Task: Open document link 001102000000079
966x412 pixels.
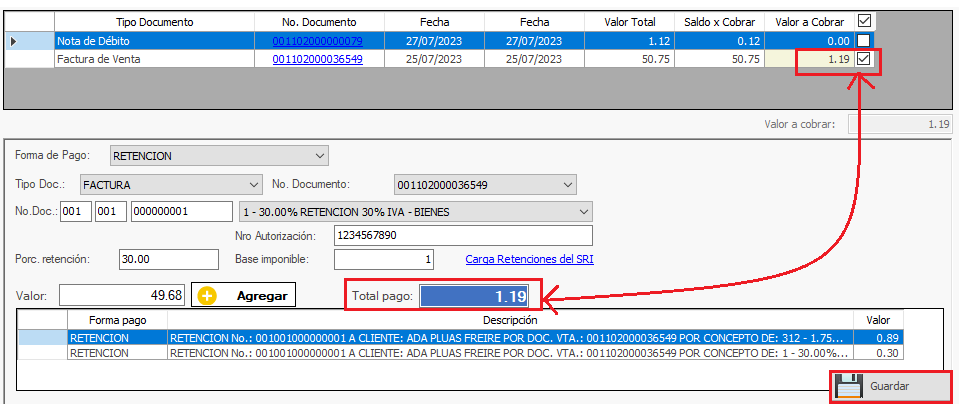Action: [x=317, y=41]
